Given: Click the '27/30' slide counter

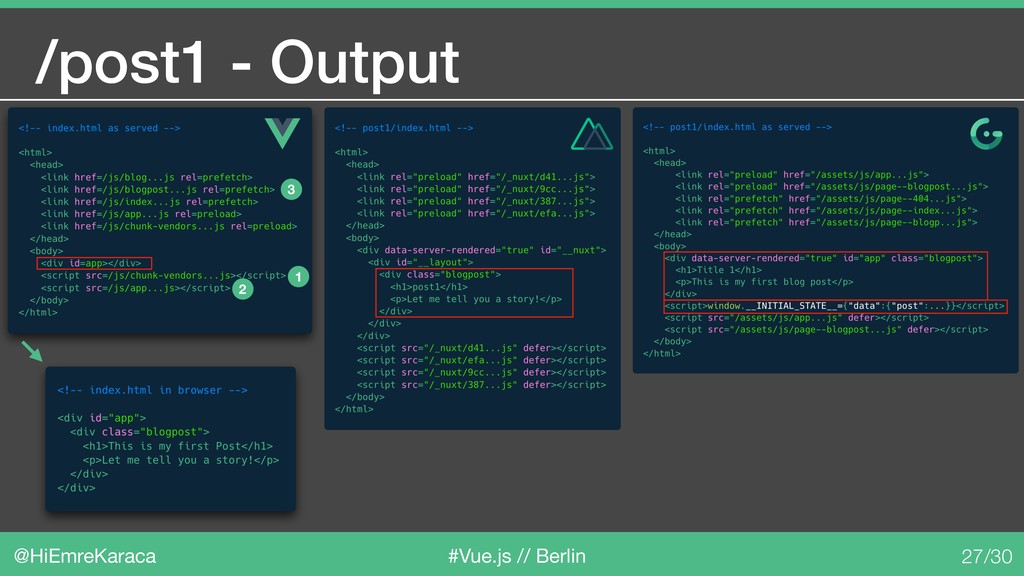Looking at the screenshot, I should [987, 556].
